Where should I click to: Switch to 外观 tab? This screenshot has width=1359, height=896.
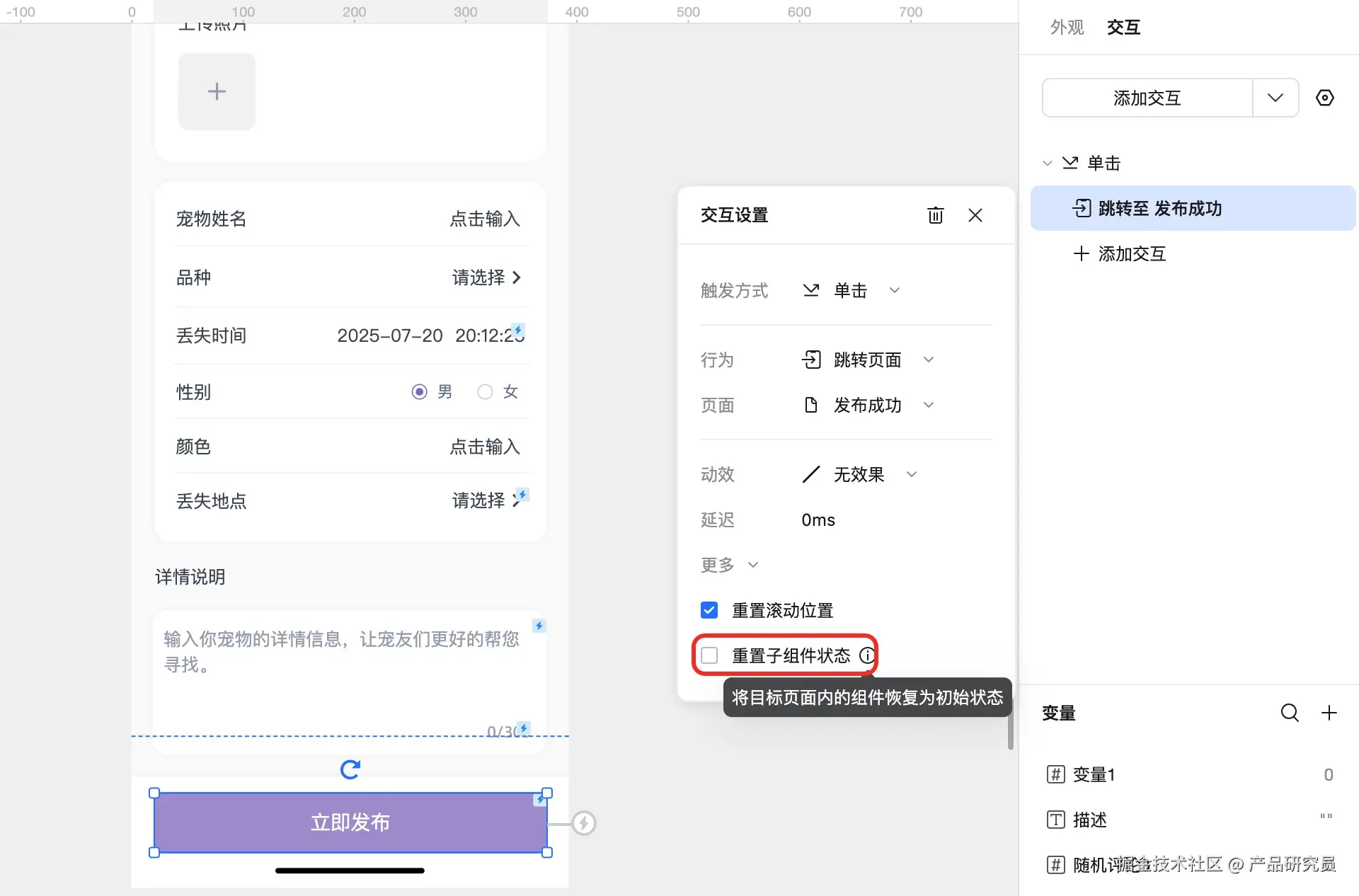[x=1067, y=27]
